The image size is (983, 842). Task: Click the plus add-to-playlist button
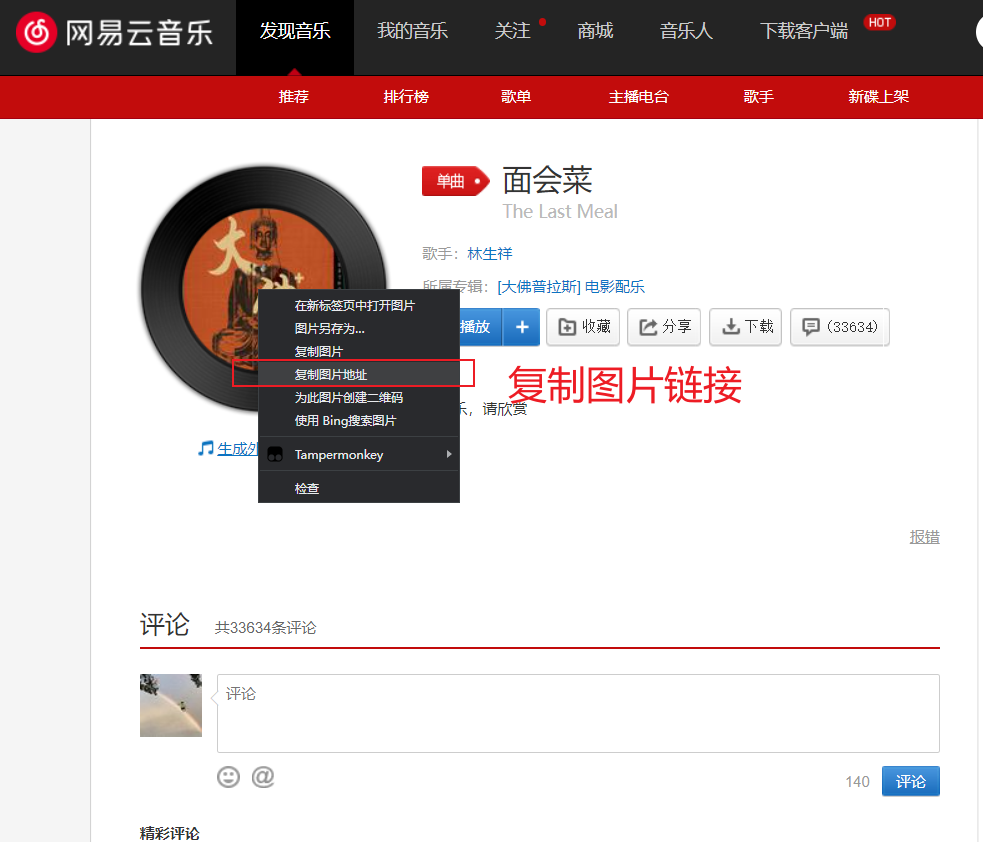click(x=522, y=327)
